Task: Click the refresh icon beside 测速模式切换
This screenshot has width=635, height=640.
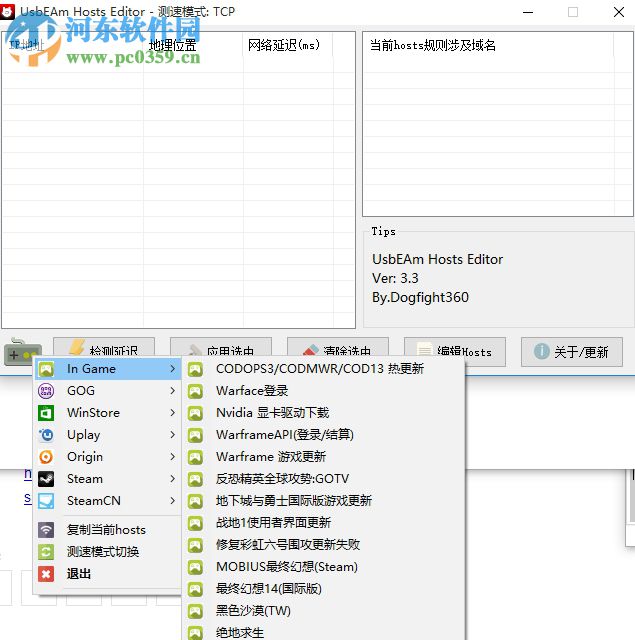Action: coord(46,552)
